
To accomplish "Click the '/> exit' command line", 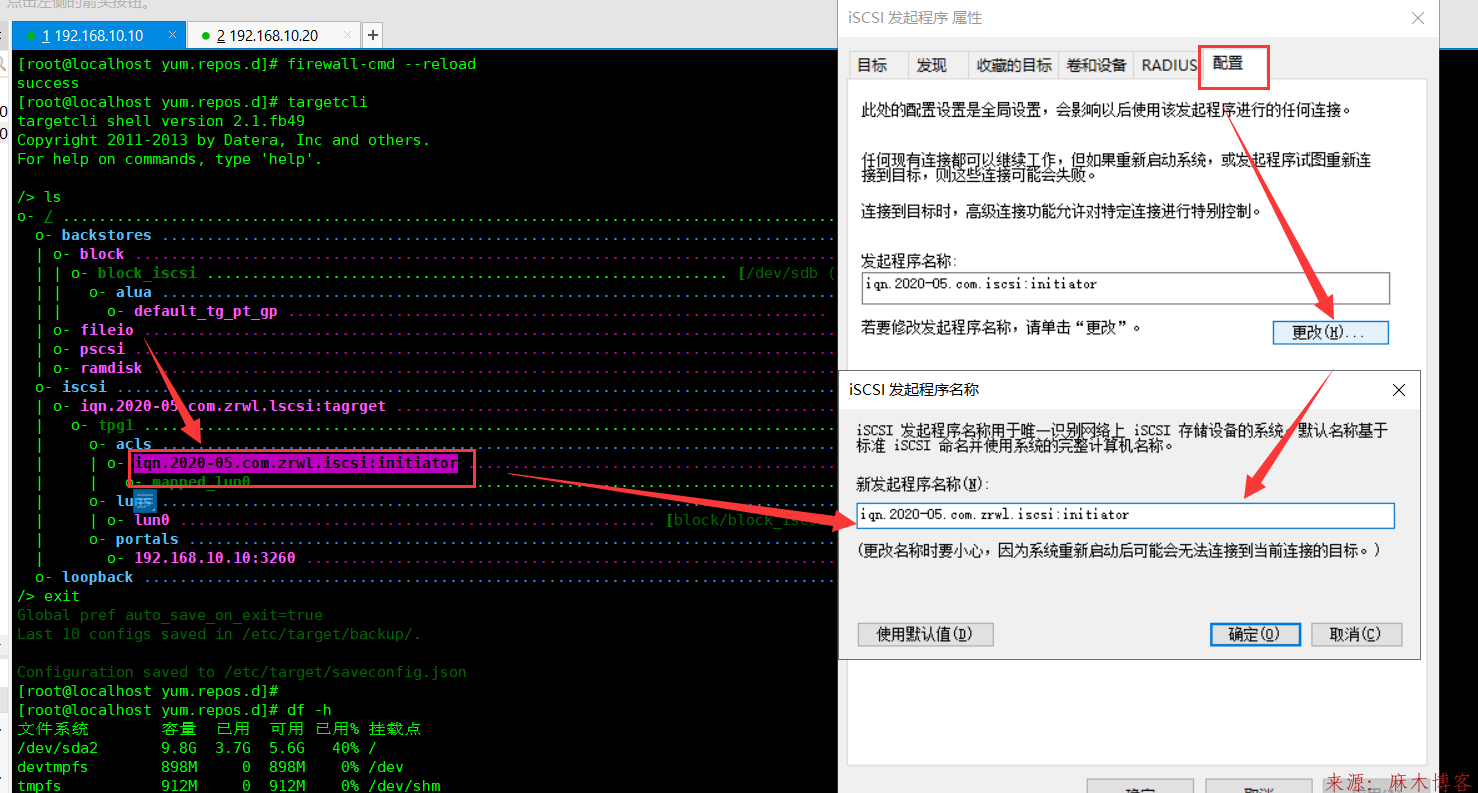I will [x=48, y=596].
